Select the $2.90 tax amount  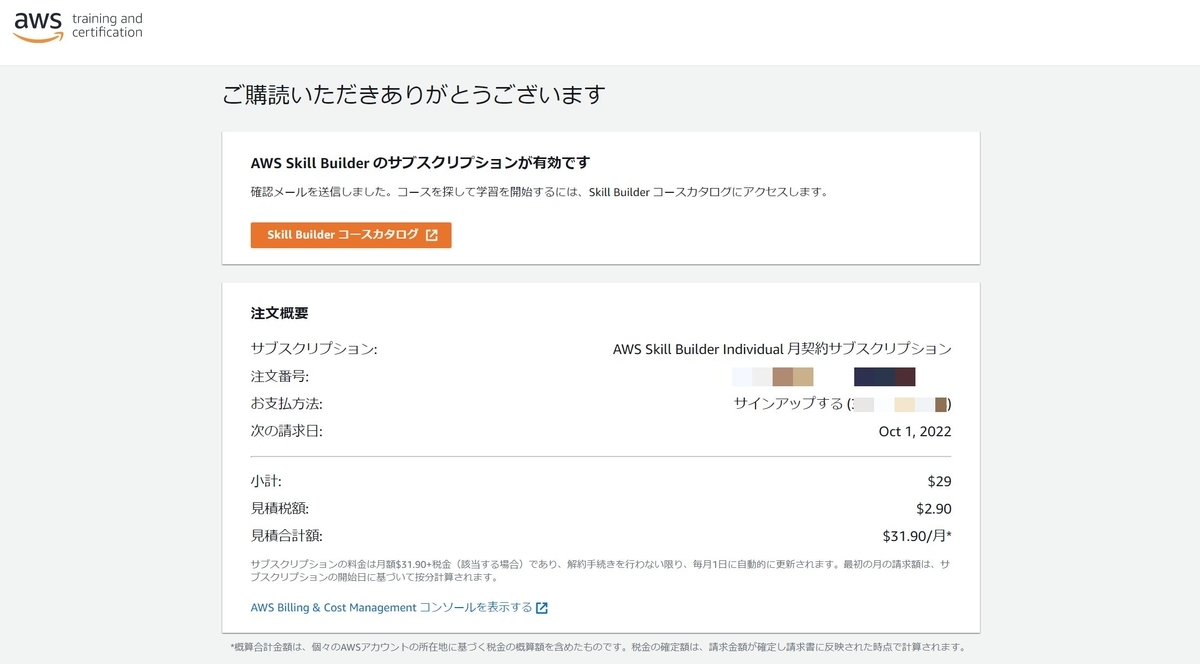click(934, 508)
